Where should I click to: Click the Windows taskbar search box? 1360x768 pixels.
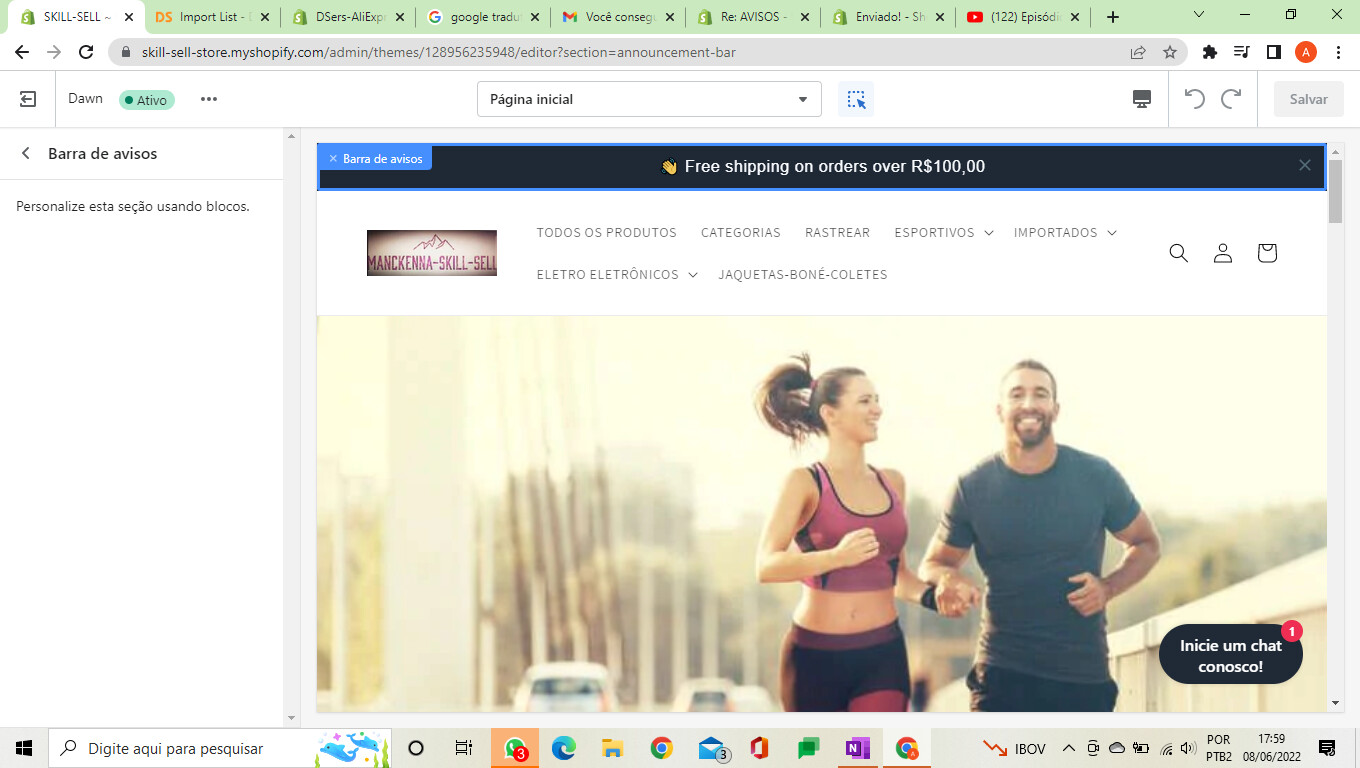[x=218, y=748]
